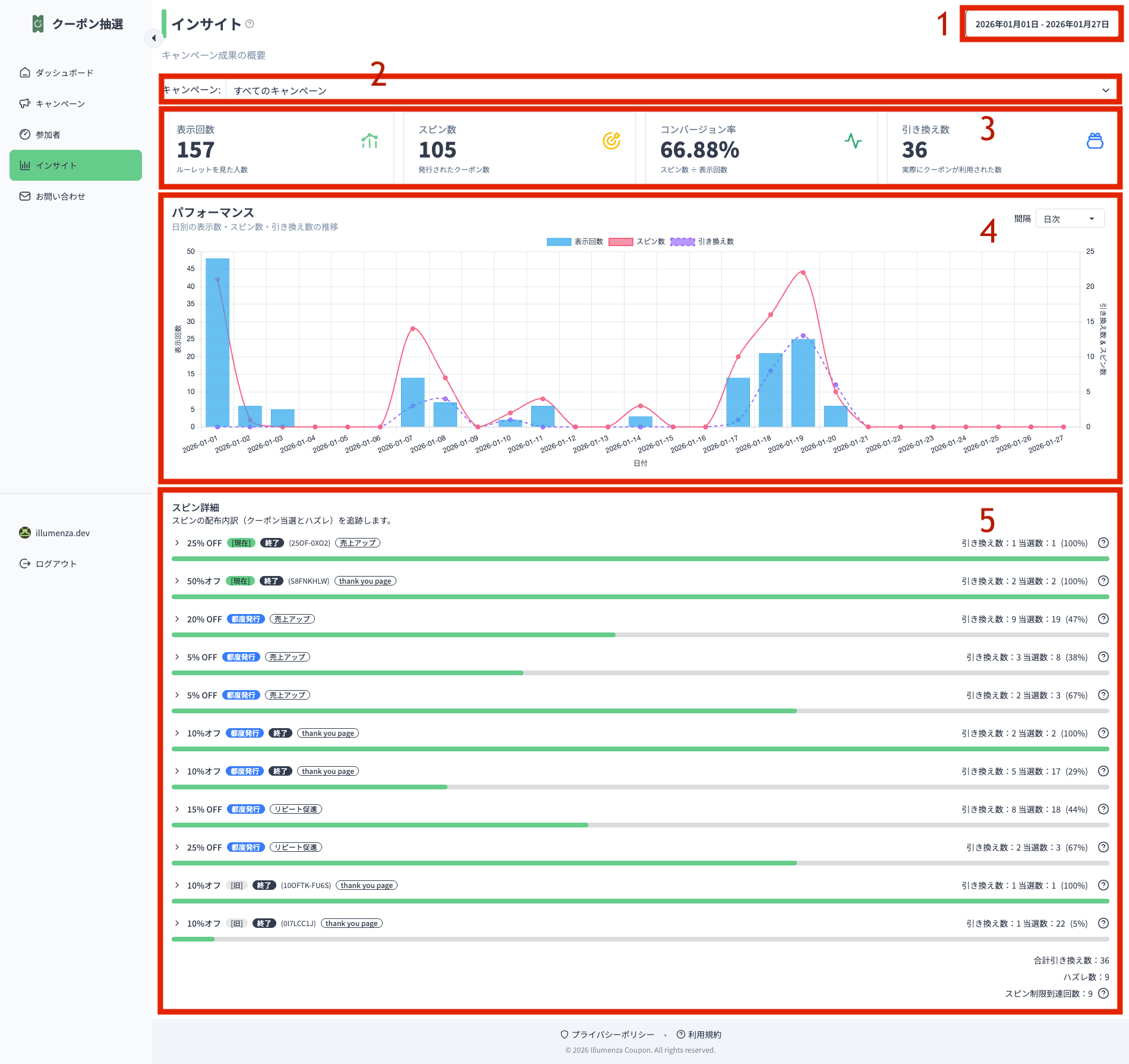Open the date range picker field
Viewport: 1129px width, 1064px height.
tap(1042, 24)
